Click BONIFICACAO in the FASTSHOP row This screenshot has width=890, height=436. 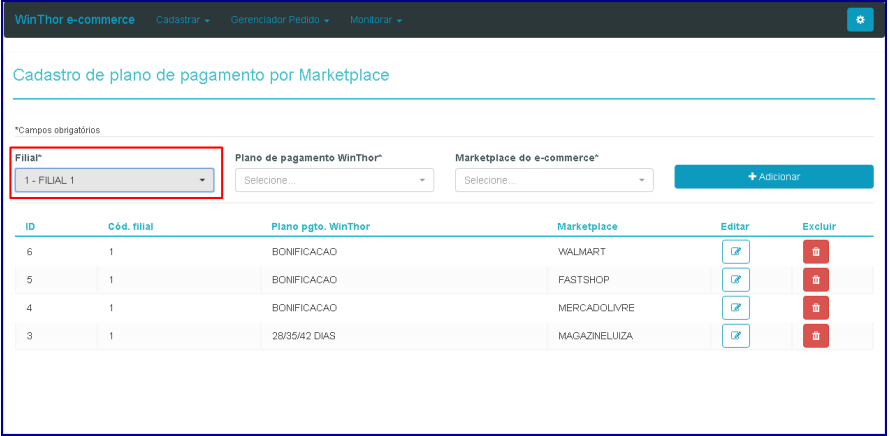click(x=304, y=280)
